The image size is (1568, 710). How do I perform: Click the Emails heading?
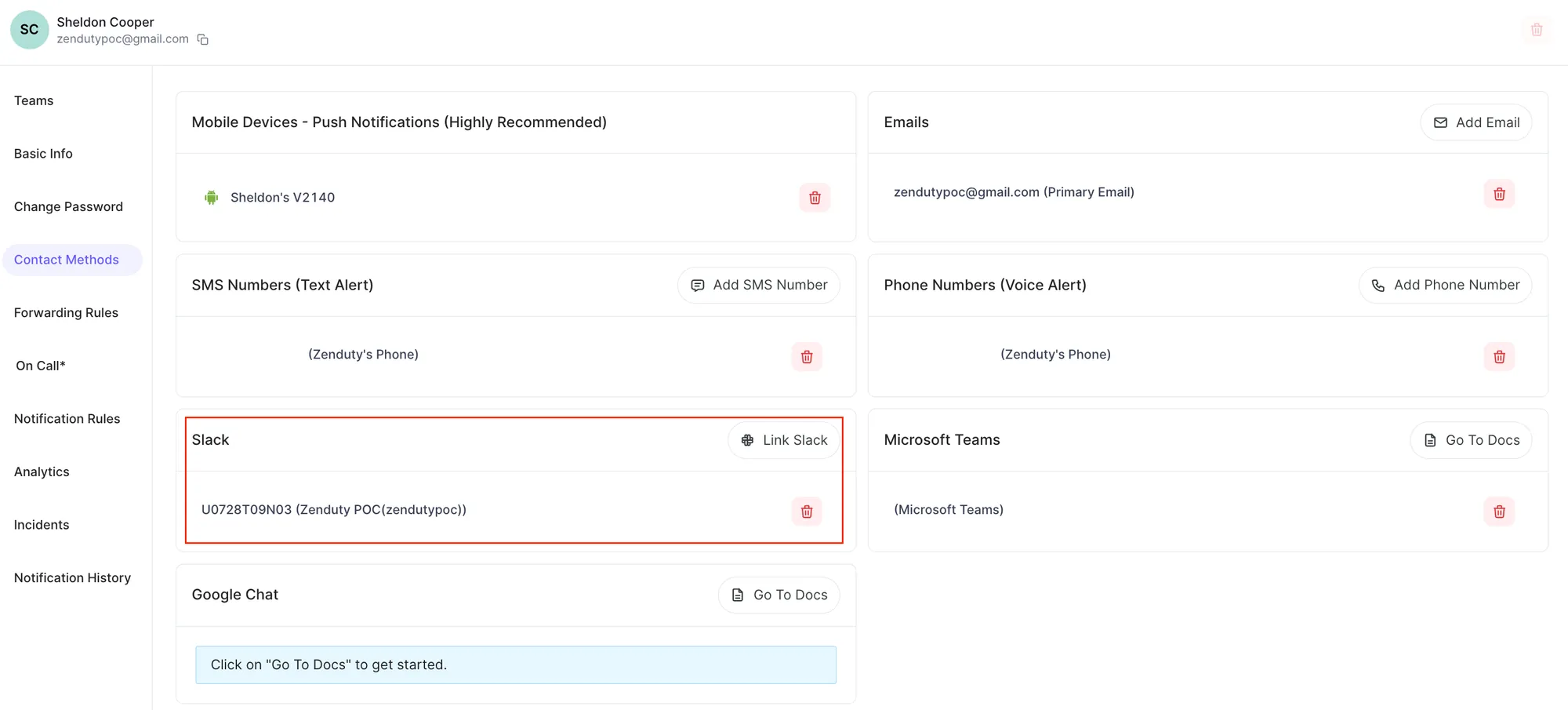point(906,122)
